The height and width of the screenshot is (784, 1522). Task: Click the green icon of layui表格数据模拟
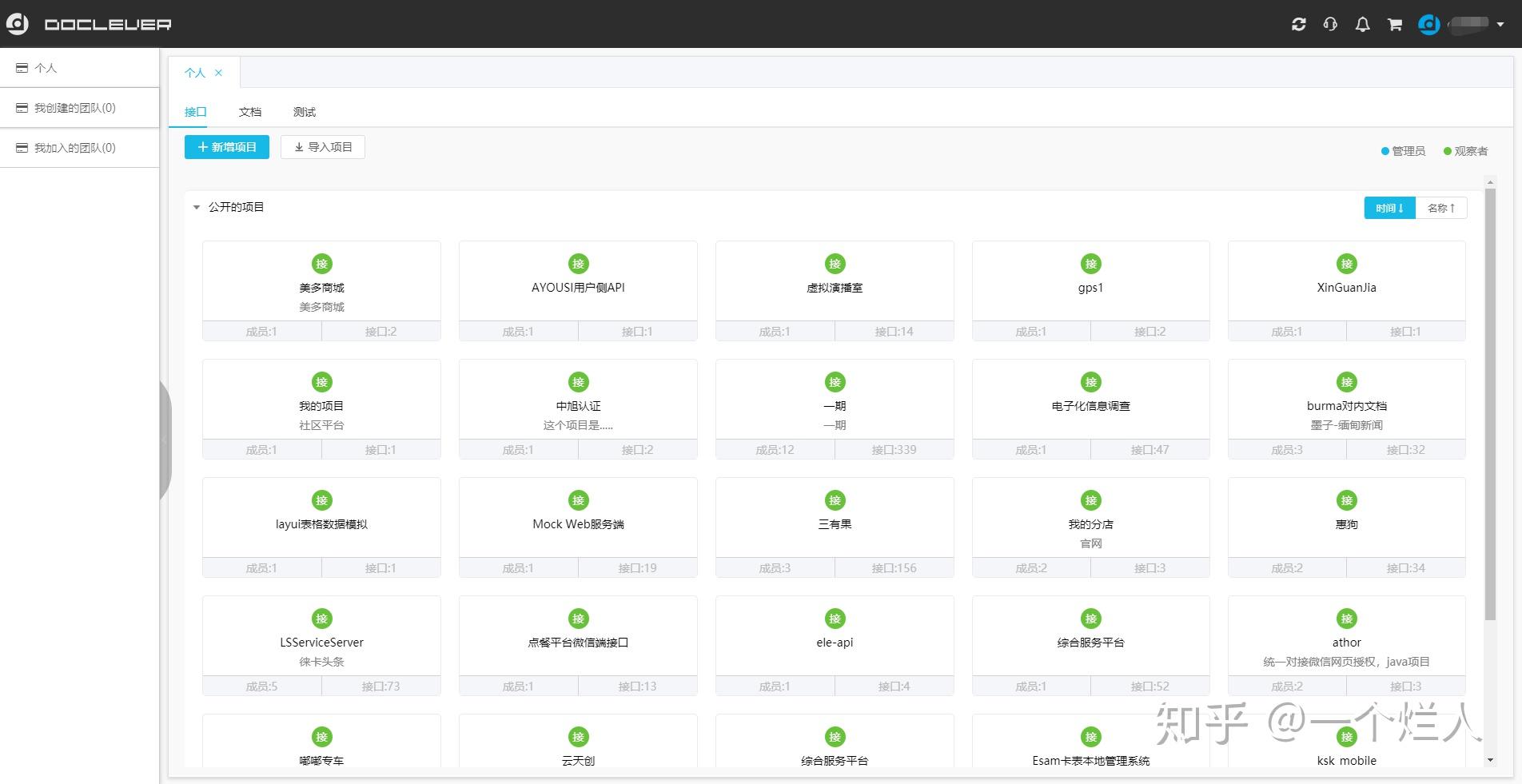tap(321, 500)
